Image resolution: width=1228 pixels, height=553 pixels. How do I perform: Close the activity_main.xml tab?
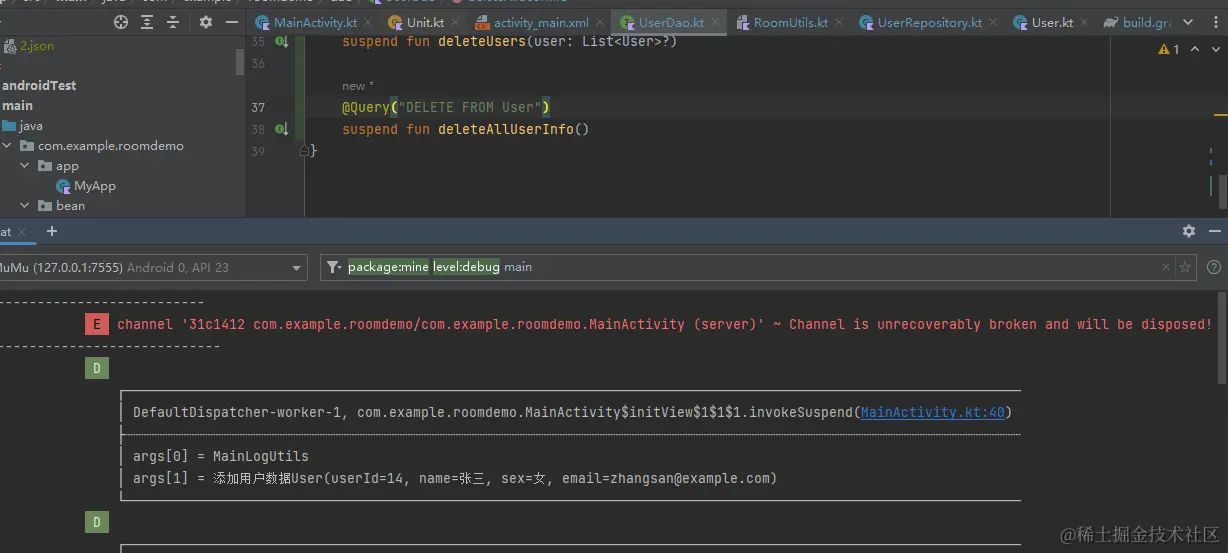[598, 22]
